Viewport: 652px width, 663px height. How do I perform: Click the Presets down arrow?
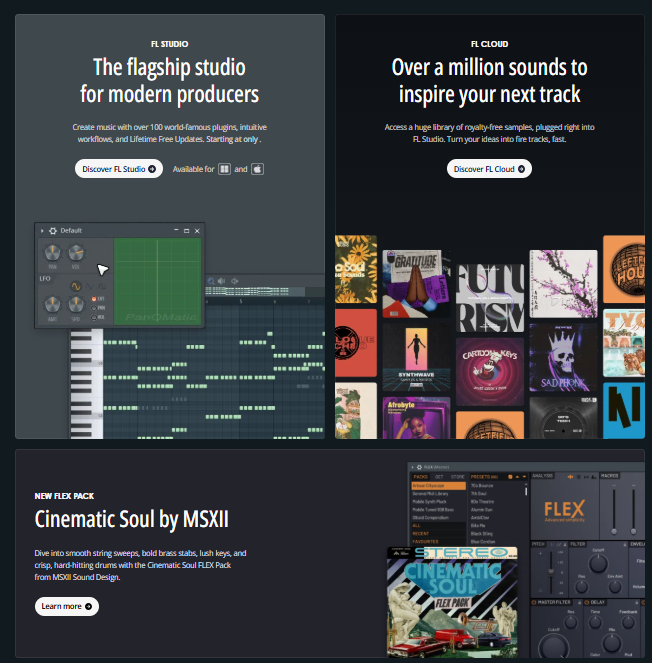pyautogui.click(x=524, y=477)
